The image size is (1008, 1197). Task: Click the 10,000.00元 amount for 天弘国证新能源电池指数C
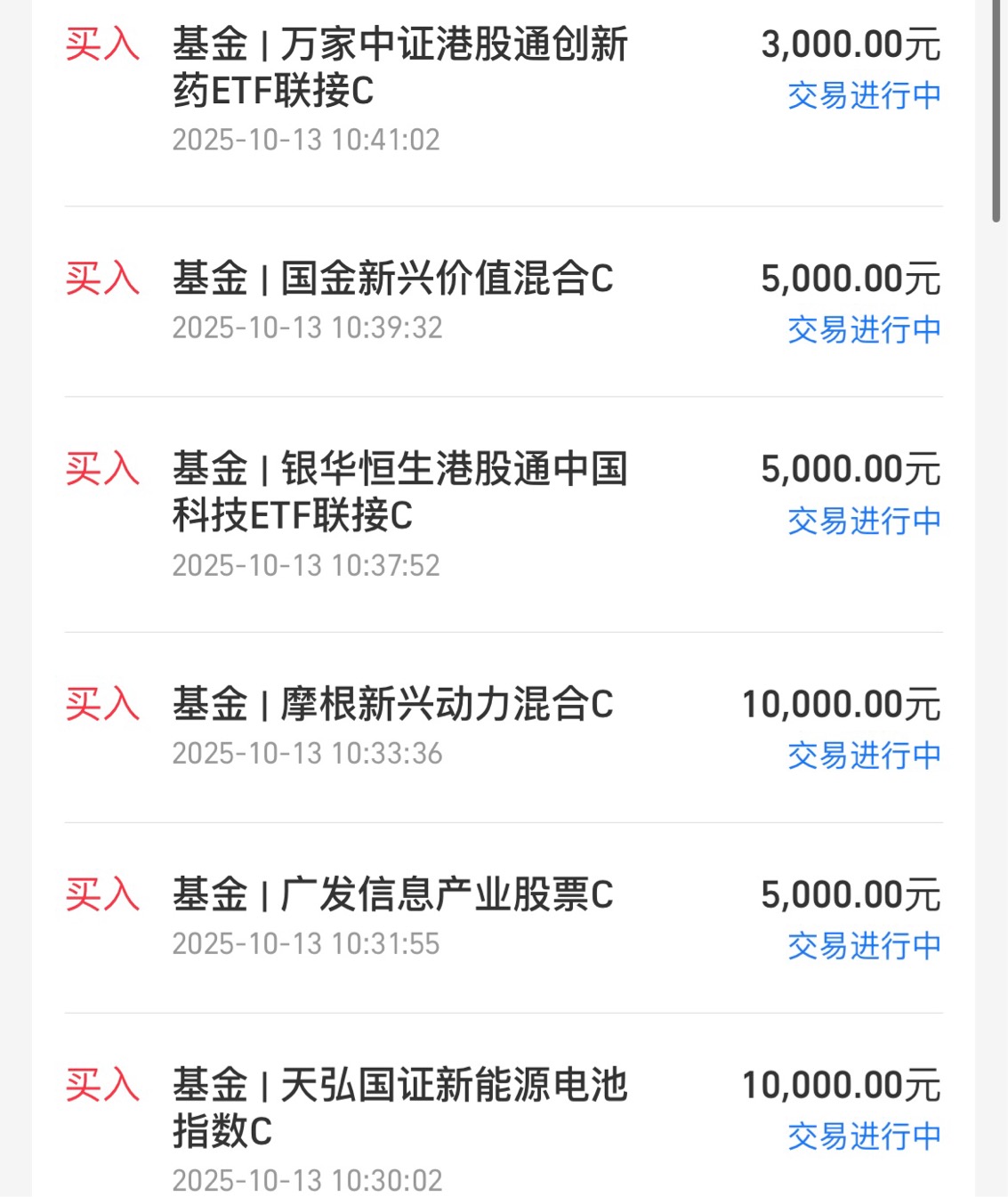pos(841,1086)
